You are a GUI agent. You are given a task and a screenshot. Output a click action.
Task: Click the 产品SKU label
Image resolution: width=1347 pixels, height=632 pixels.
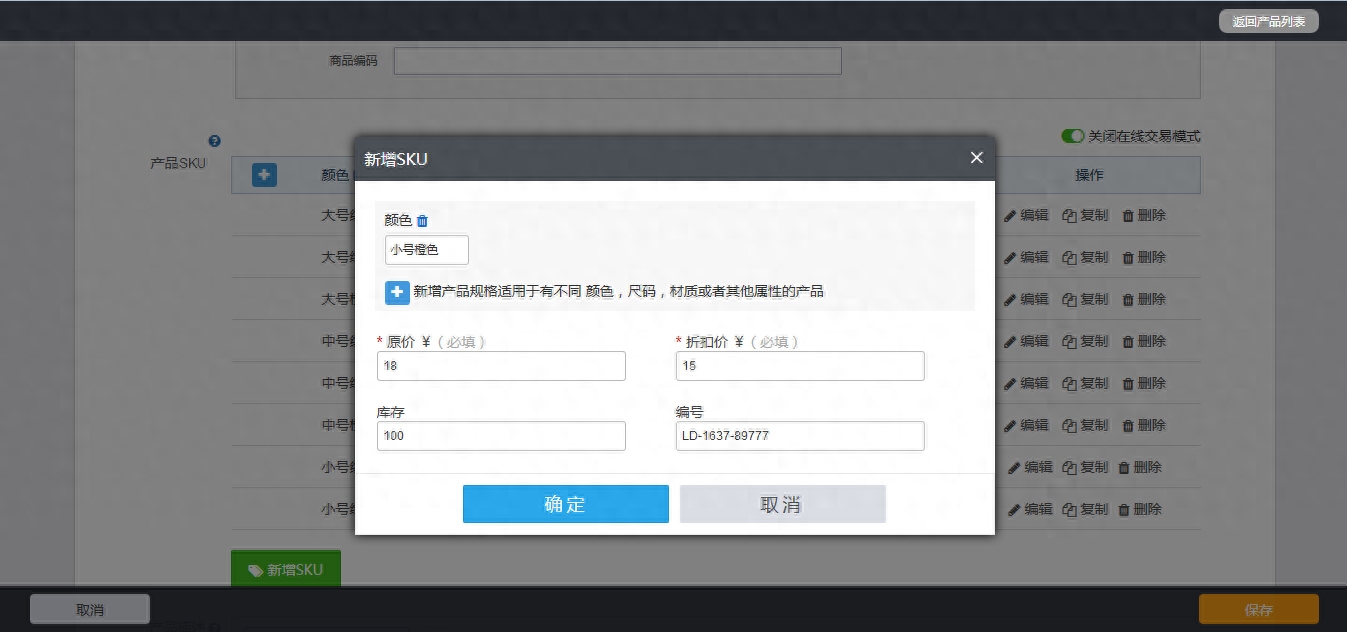coord(178,163)
